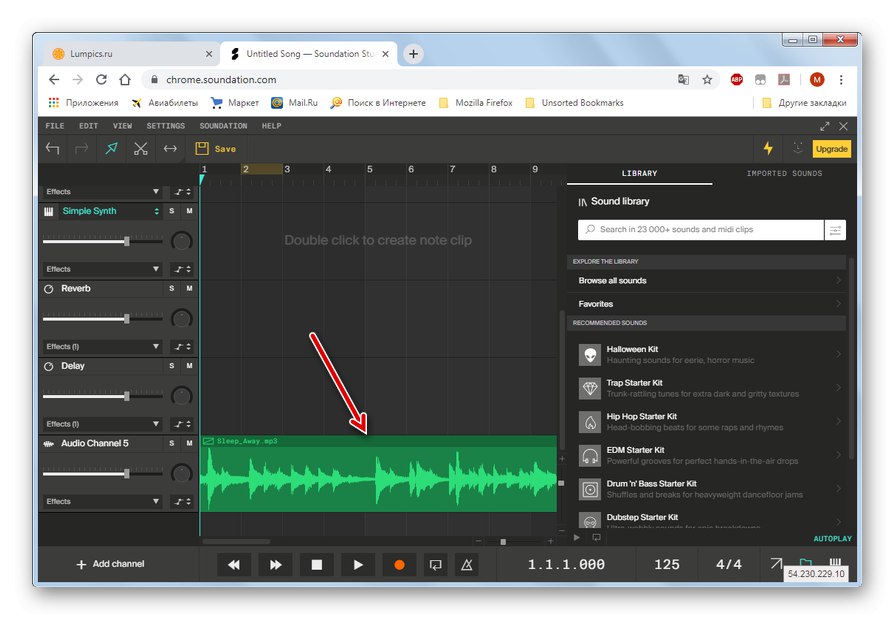Open Effects dropdown under Simple Synth
The image size is (895, 620).
pos(102,269)
